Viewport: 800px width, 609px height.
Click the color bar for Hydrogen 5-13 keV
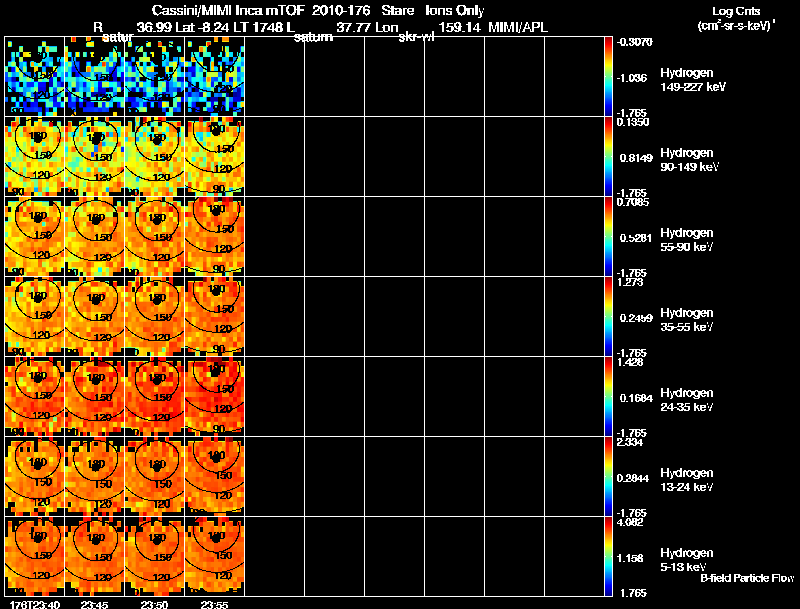608,556
